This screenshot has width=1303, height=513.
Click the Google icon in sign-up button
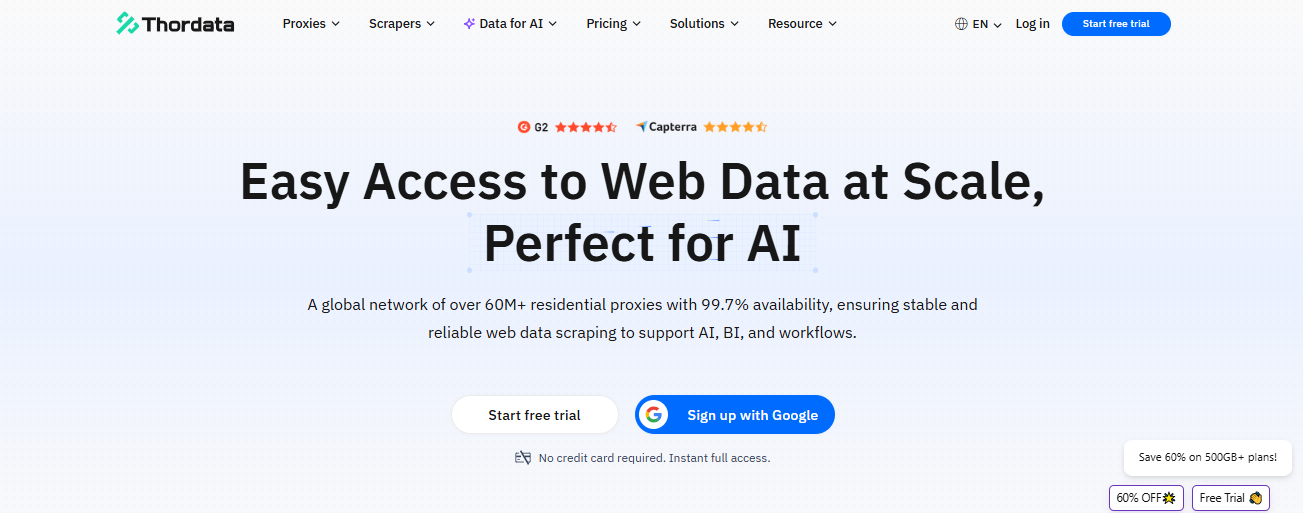click(655, 415)
